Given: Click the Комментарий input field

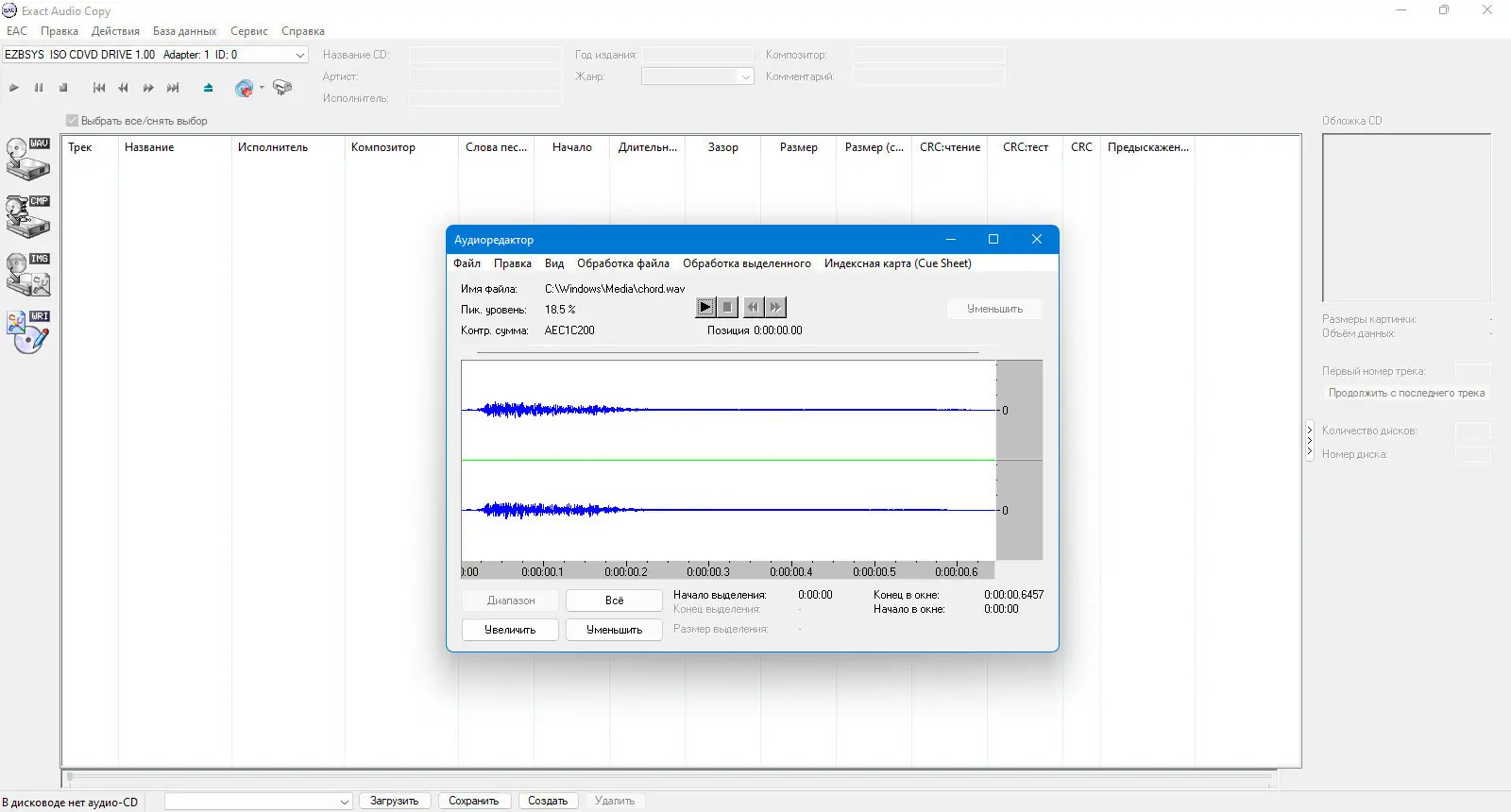Looking at the screenshot, I should click(x=928, y=76).
